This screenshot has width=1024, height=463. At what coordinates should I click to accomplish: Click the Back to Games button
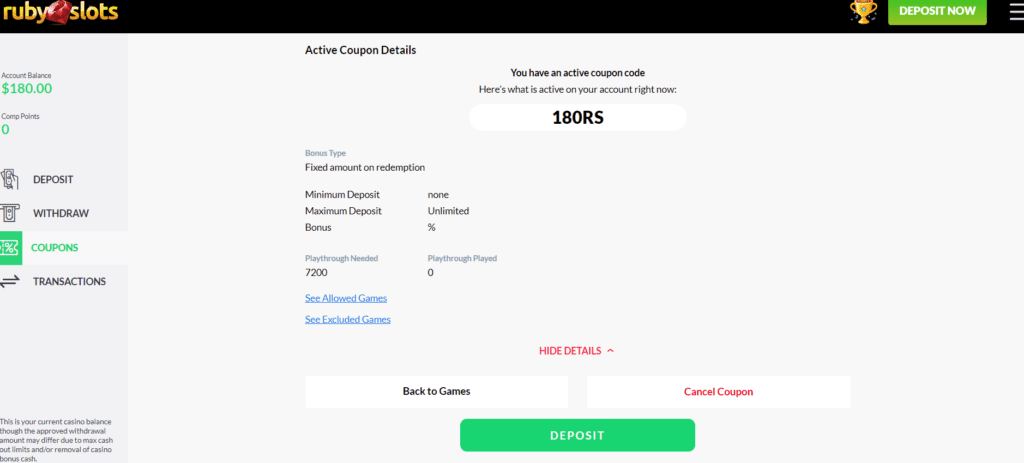tap(436, 392)
